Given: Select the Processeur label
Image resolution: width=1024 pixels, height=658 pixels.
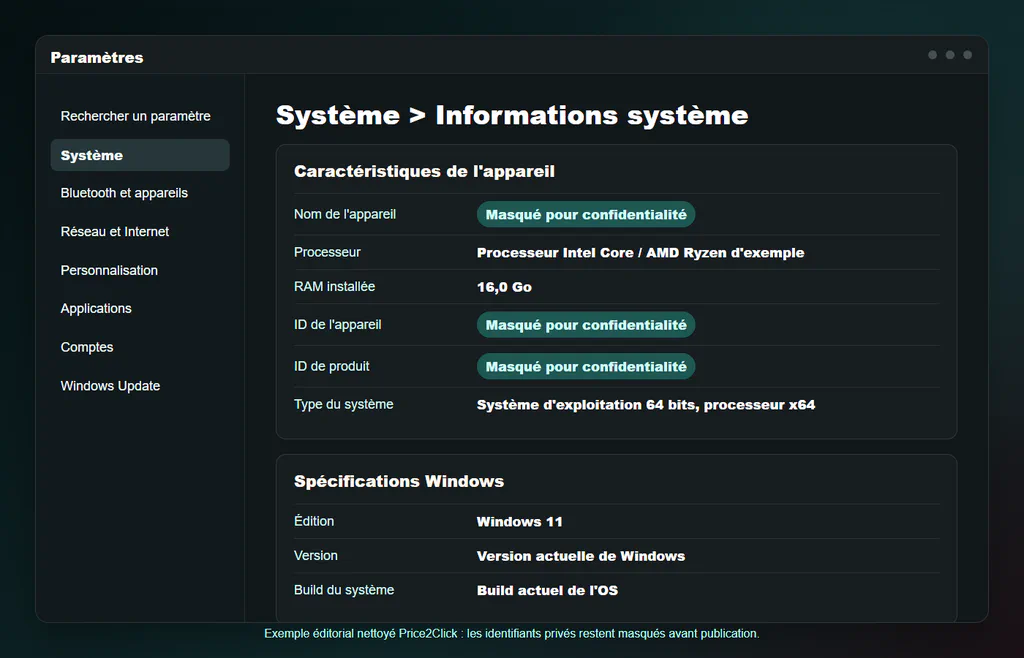Looking at the screenshot, I should tap(327, 252).
